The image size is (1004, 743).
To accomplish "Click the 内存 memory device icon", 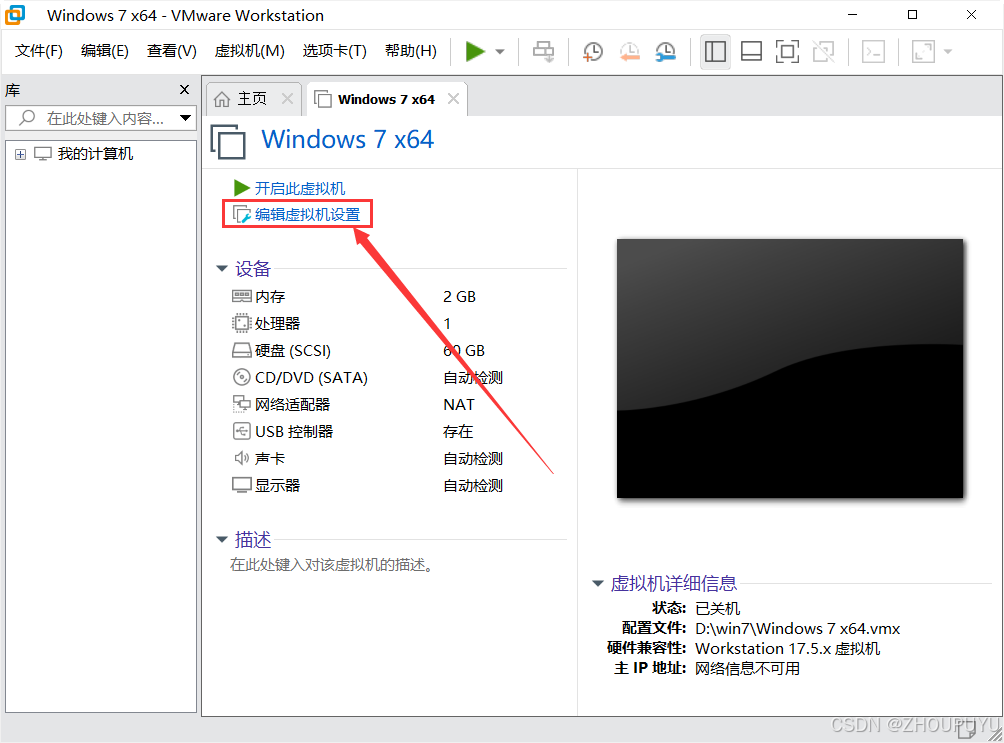I will (x=241, y=296).
